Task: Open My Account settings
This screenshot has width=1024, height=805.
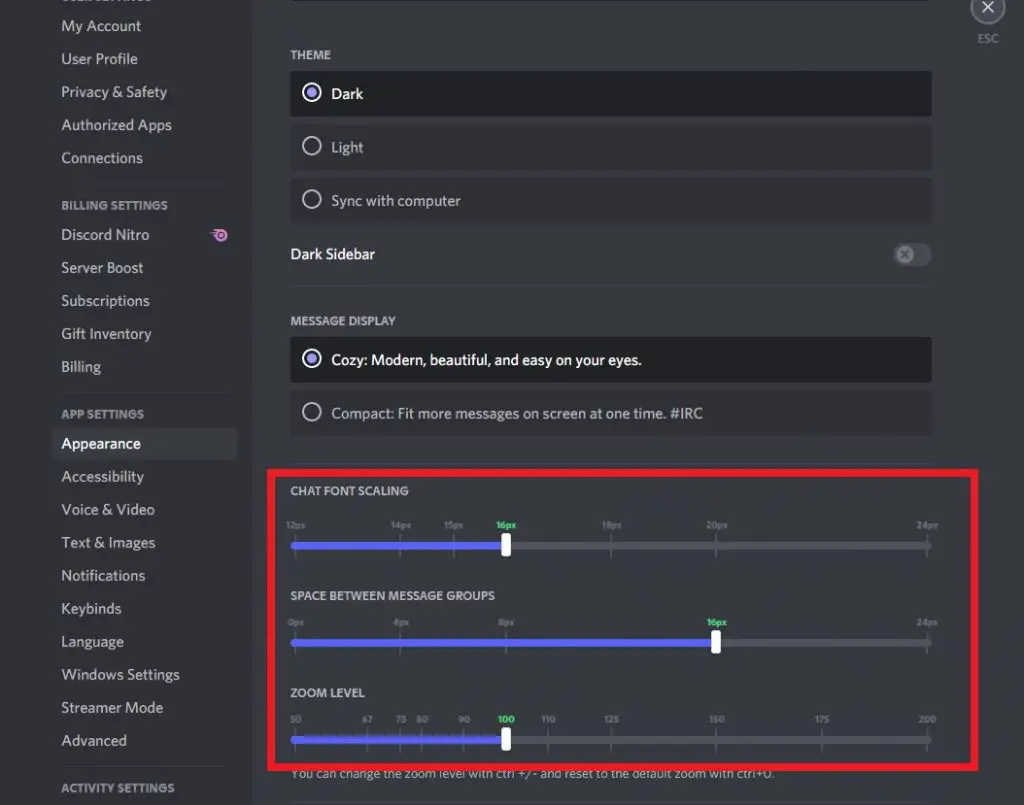Action: [x=101, y=26]
